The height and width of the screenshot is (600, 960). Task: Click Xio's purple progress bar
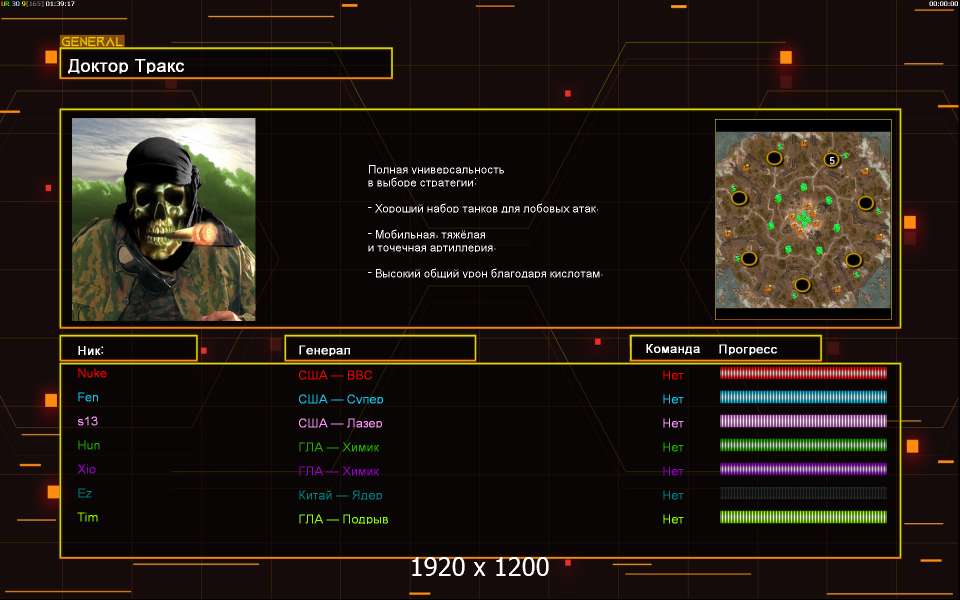pos(803,469)
